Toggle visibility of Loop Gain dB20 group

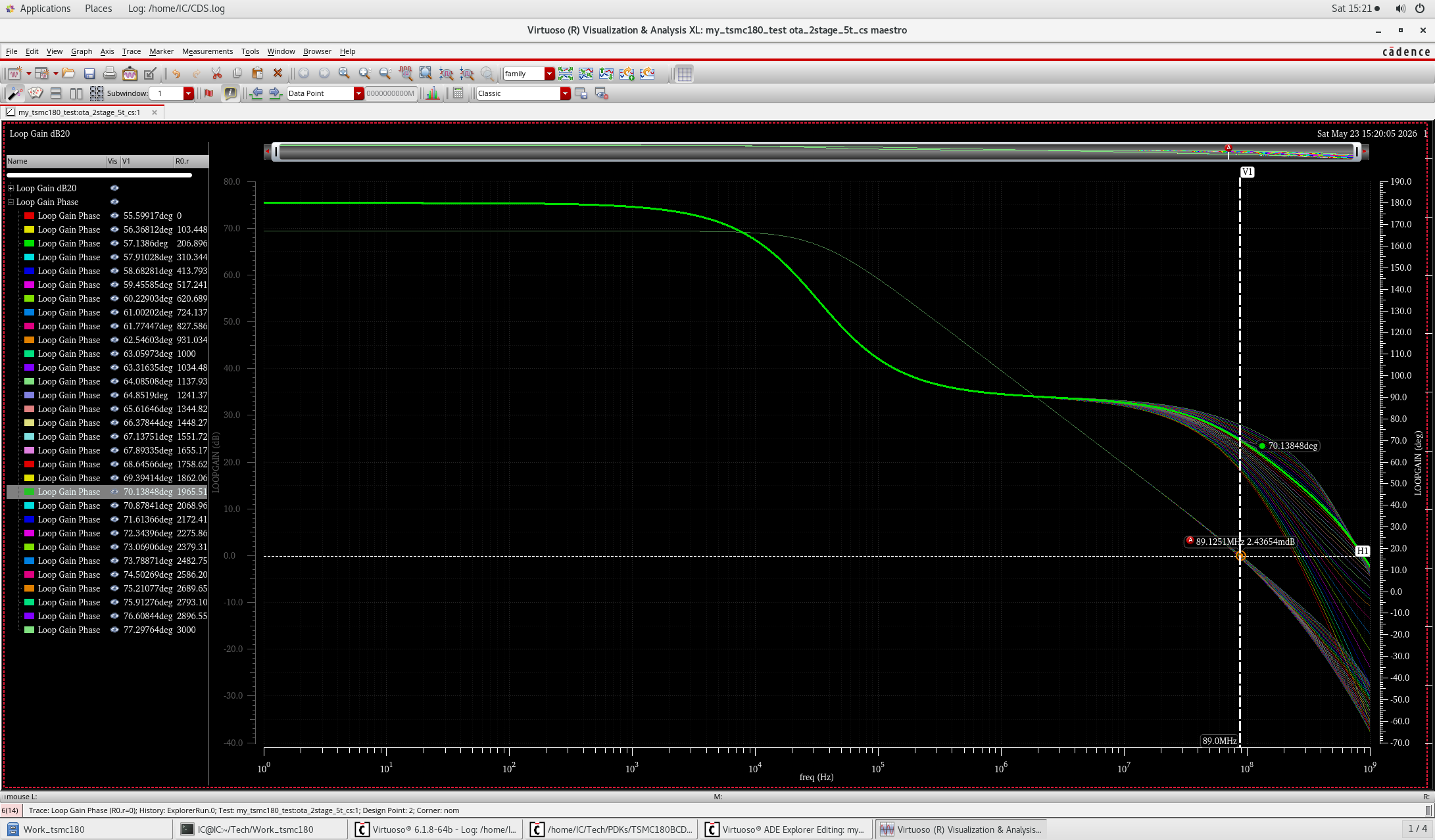(x=114, y=188)
